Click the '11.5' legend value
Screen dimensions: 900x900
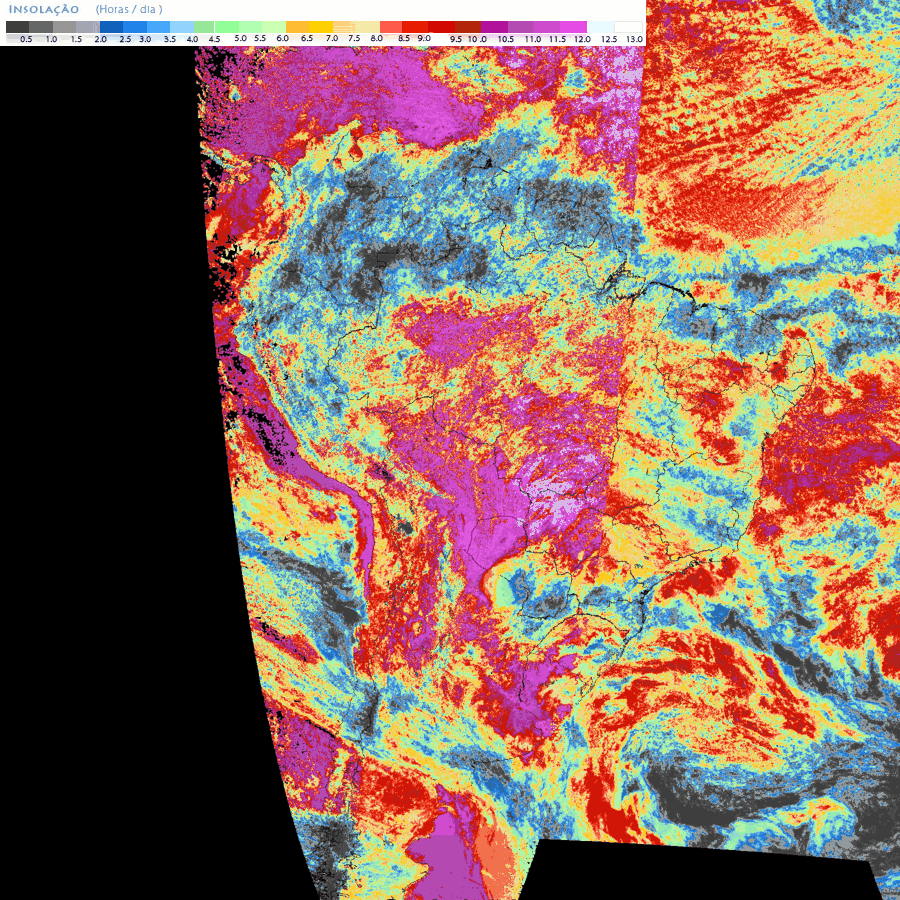tap(557, 39)
